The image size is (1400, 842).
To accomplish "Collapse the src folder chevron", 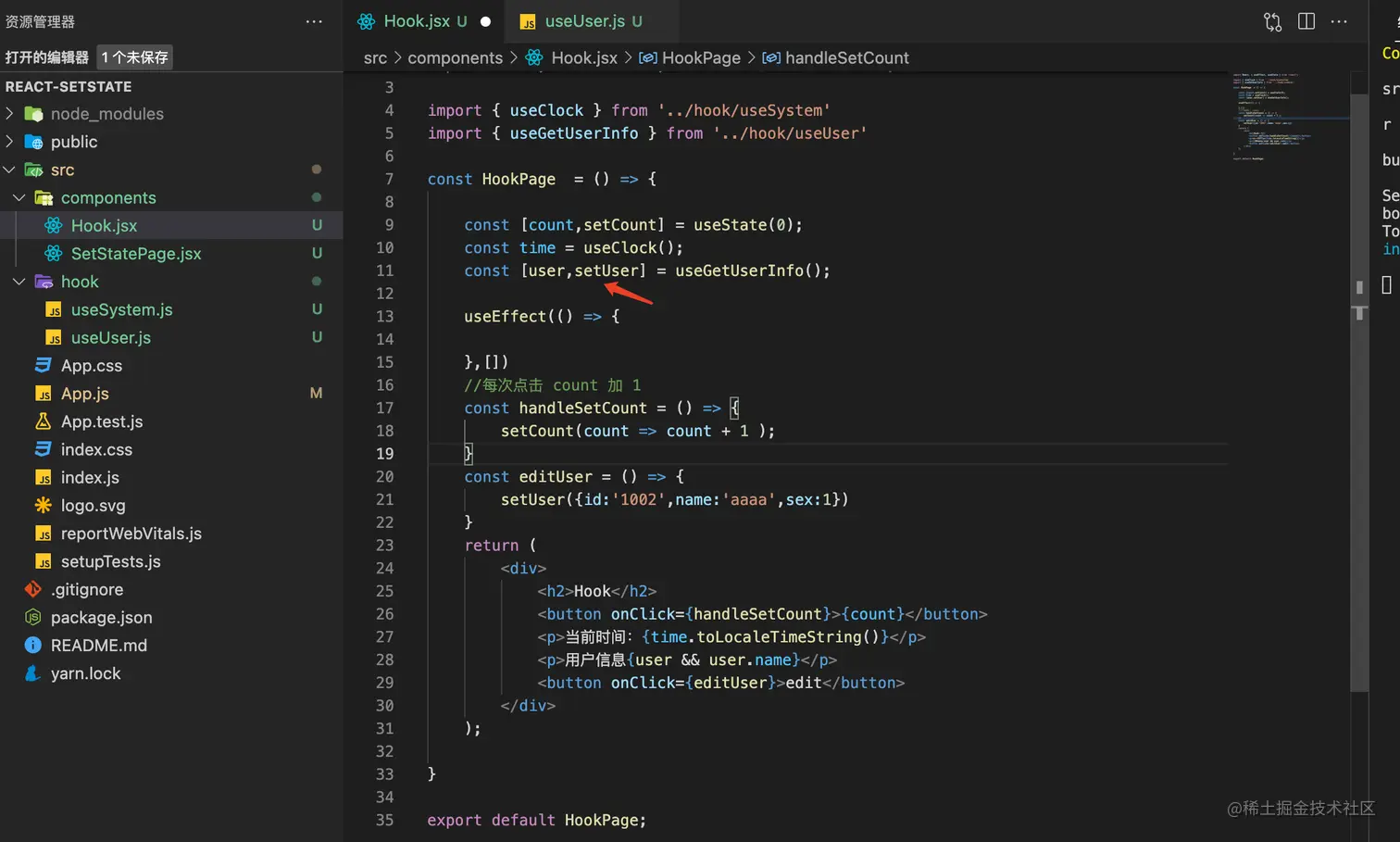I will click(x=10, y=170).
